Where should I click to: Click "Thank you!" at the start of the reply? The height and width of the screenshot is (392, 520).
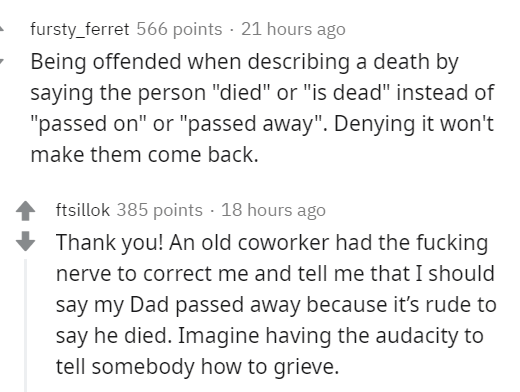coord(109,242)
